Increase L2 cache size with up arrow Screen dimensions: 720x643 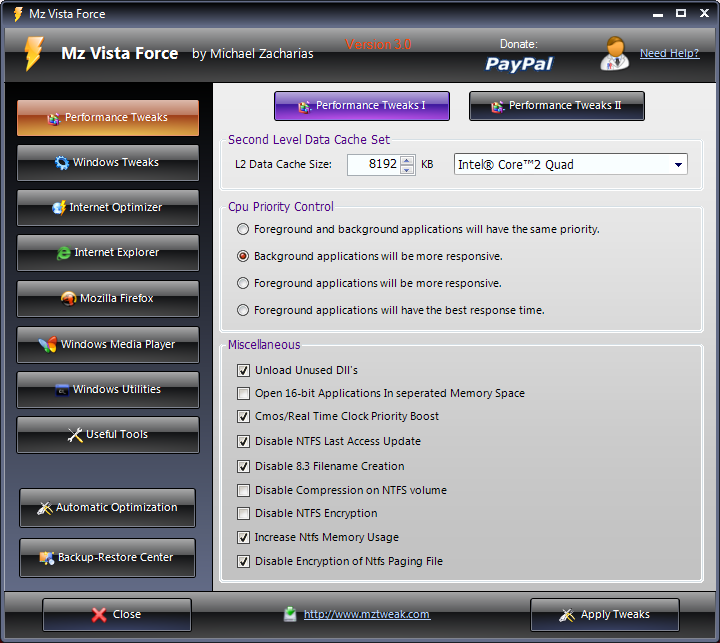click(x=407, y=160)
